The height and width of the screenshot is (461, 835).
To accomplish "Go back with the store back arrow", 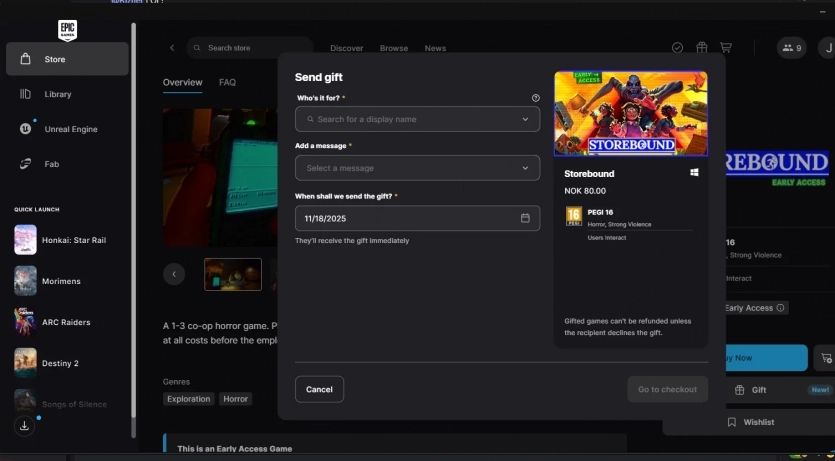I will [x=172, y=48].
